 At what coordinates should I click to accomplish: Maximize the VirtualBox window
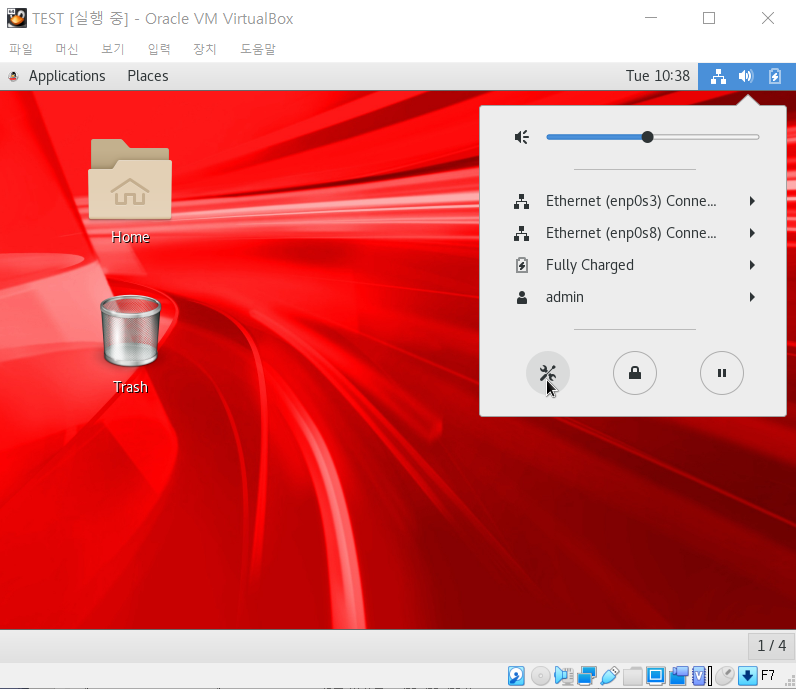pyautogui.click(x=709, y=18)
